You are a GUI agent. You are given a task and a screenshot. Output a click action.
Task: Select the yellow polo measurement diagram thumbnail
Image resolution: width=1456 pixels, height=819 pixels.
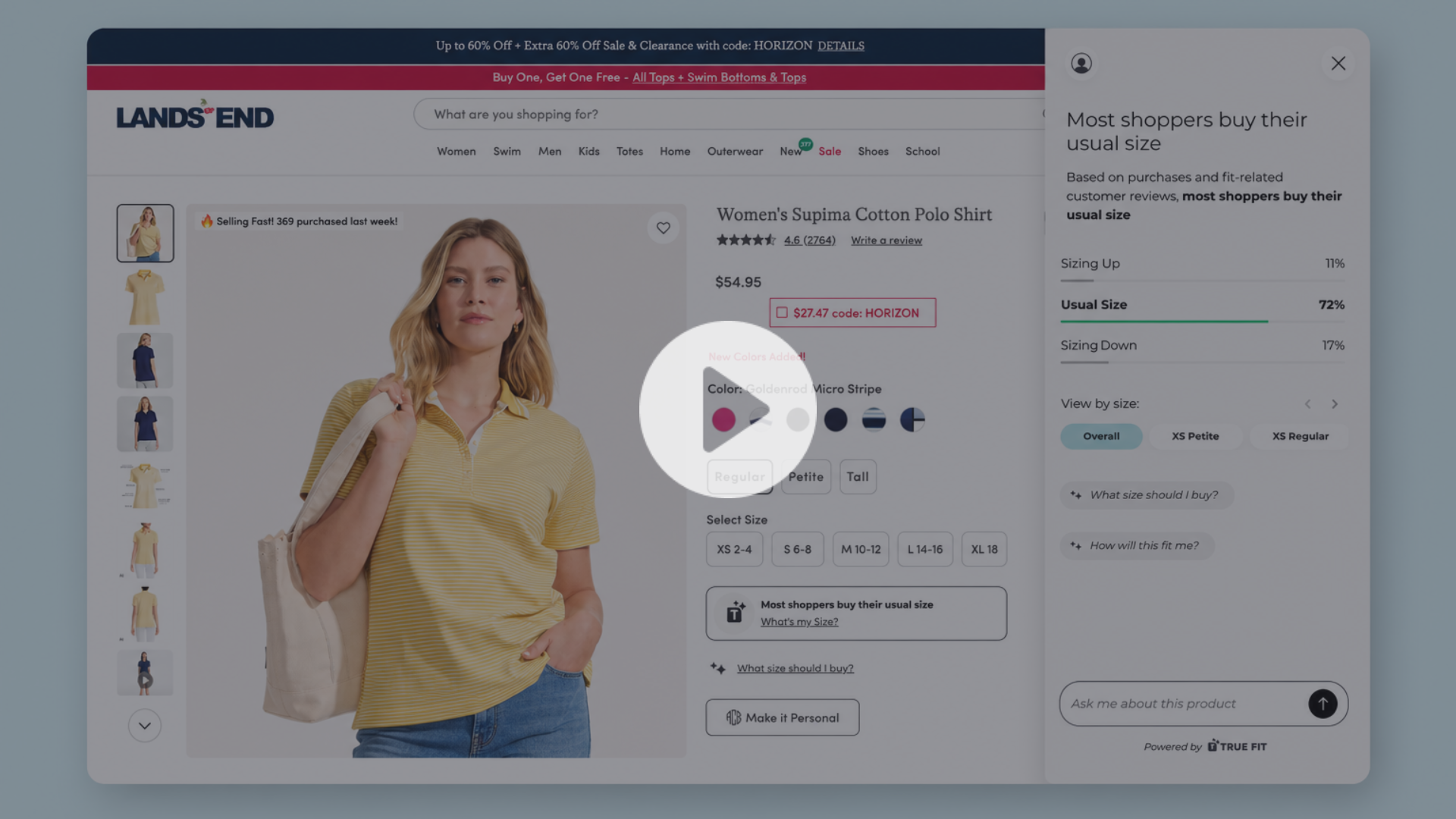145,486
